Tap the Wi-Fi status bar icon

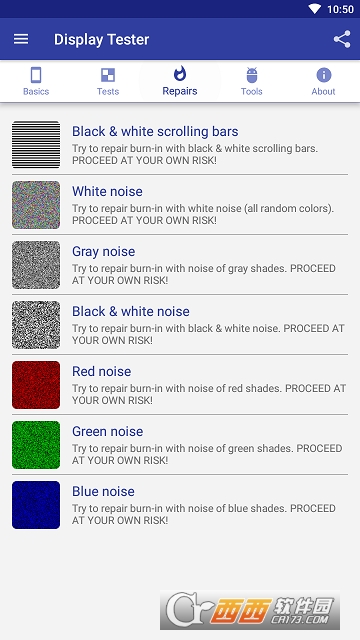315,9
